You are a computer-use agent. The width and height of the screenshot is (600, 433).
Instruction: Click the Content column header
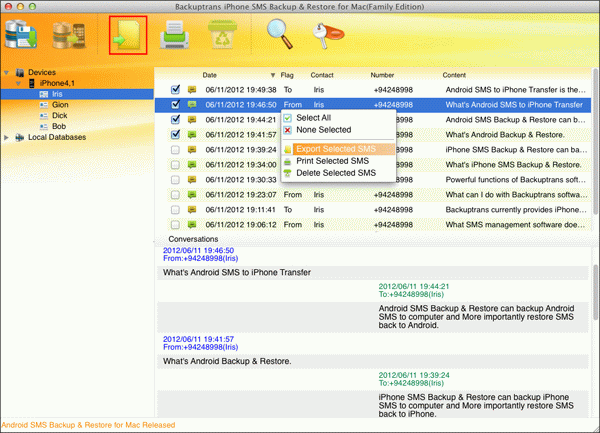click(454, 75)
